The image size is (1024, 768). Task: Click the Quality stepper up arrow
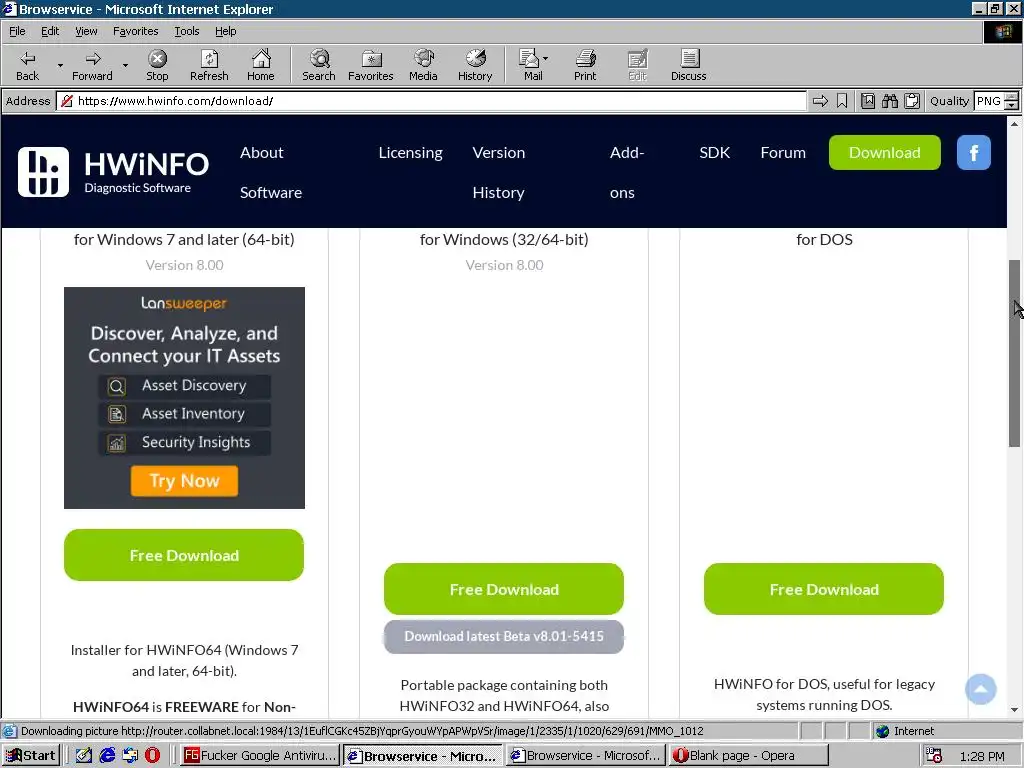click(1012, 97)
